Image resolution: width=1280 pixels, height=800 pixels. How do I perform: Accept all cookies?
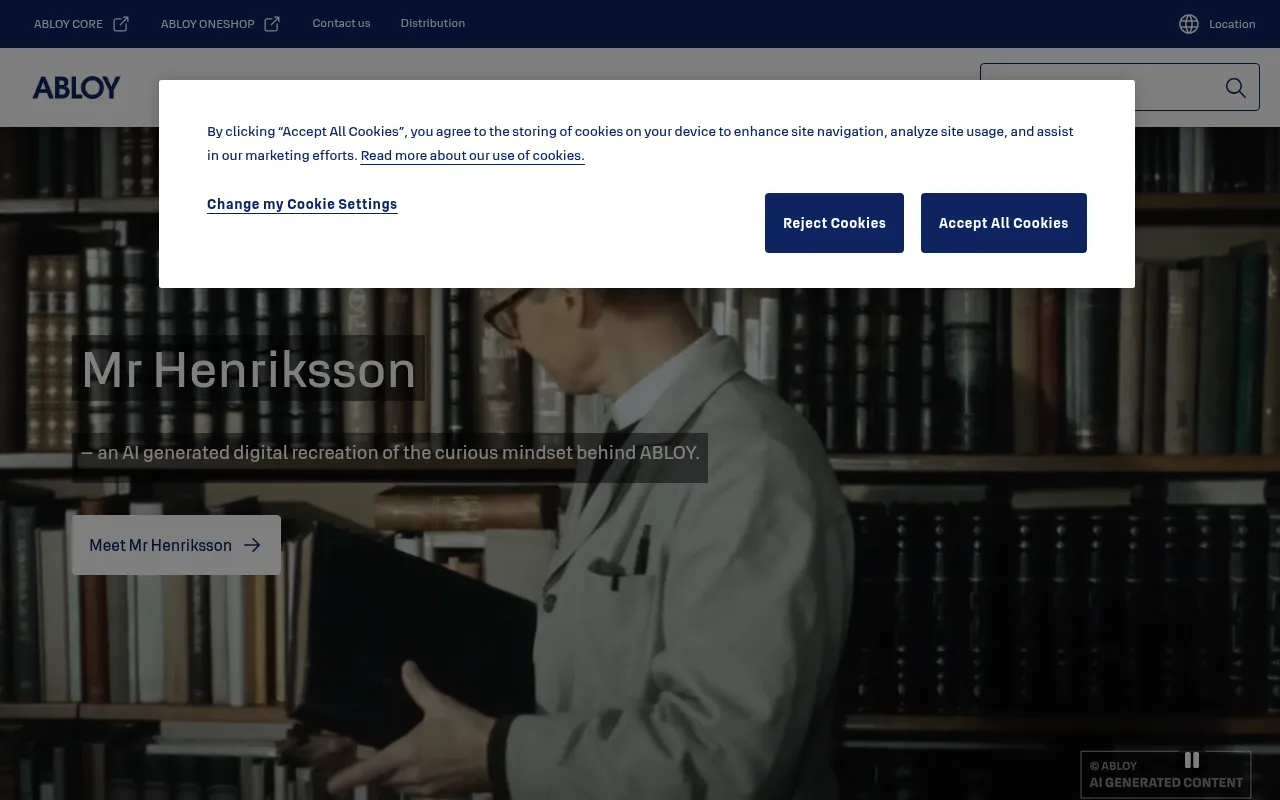click(1003, 223)
